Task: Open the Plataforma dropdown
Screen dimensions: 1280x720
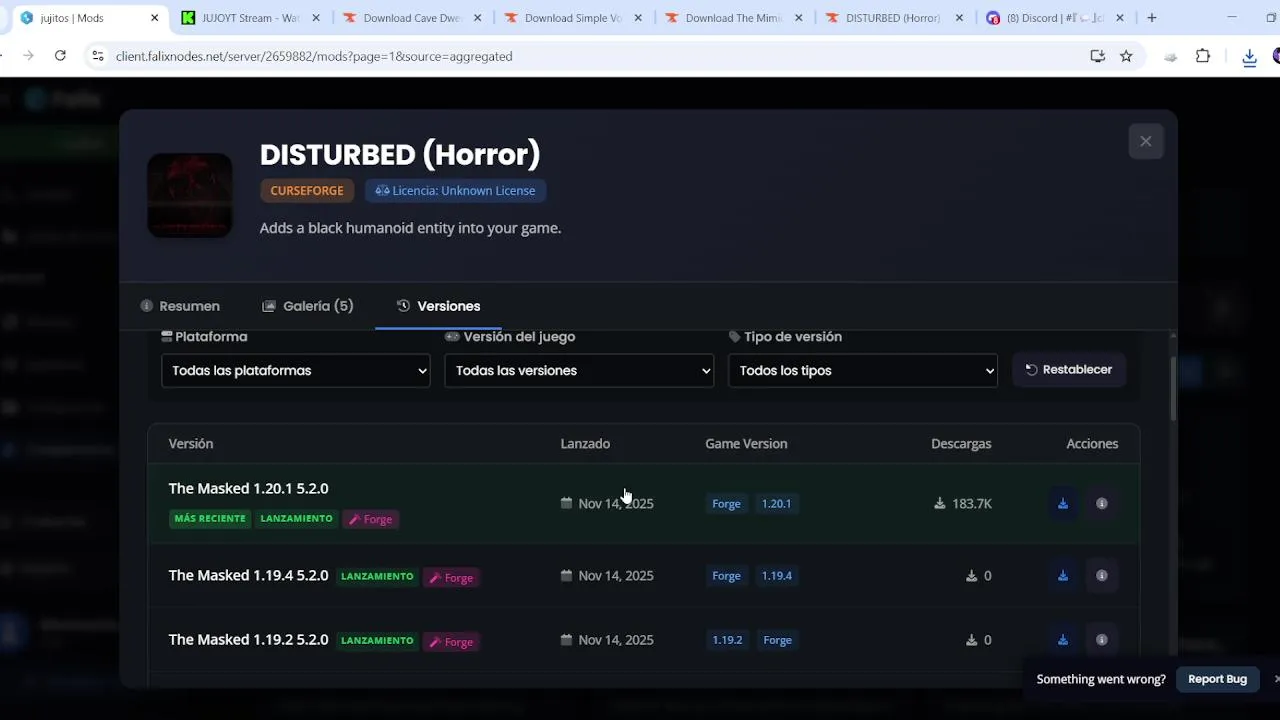Action: [x=296, y=371]
